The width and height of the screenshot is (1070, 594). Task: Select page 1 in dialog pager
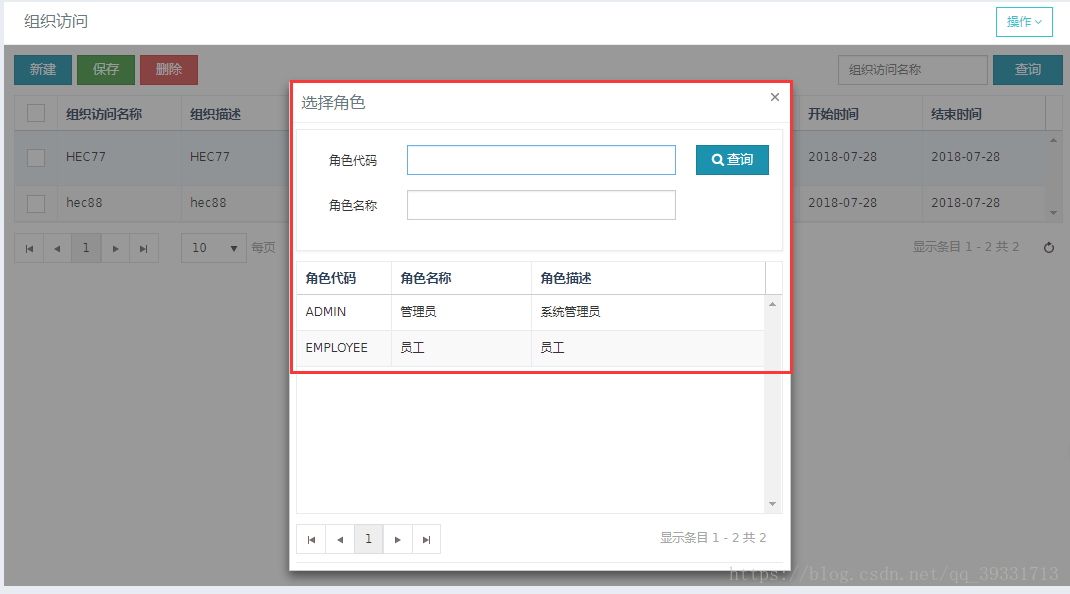point(368,539)
